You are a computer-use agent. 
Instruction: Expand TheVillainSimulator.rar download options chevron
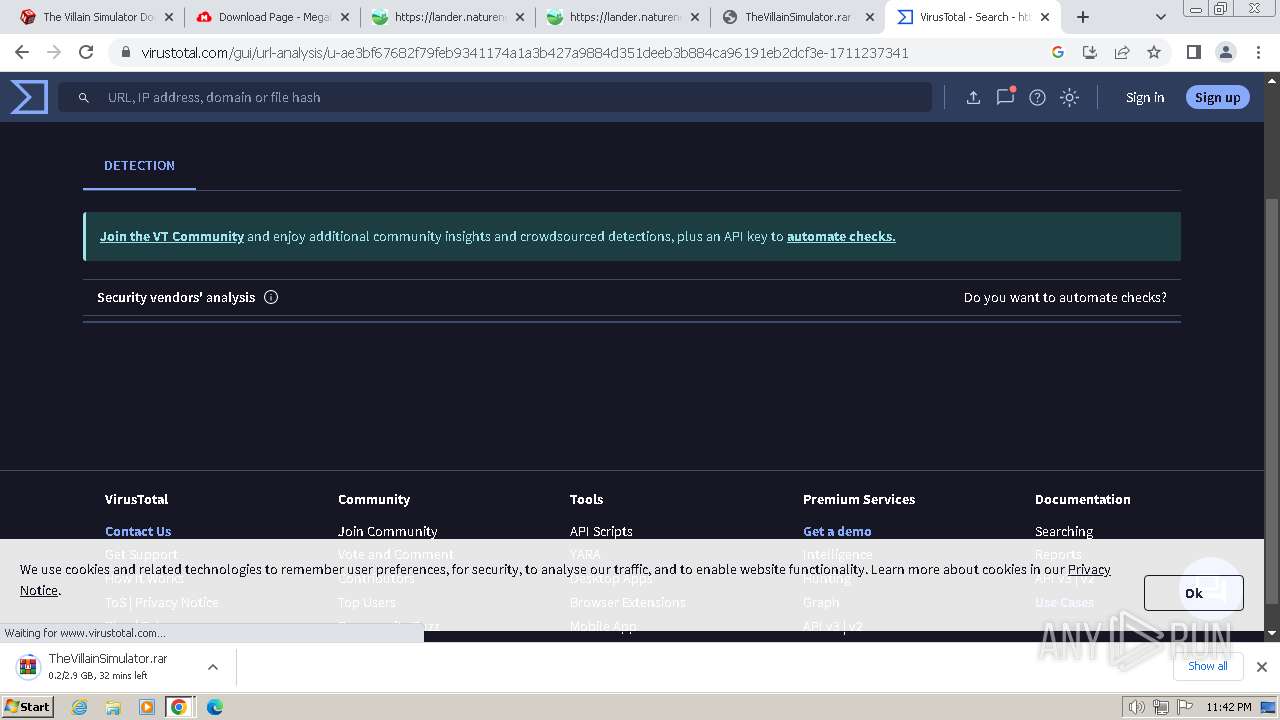point(213,667)
